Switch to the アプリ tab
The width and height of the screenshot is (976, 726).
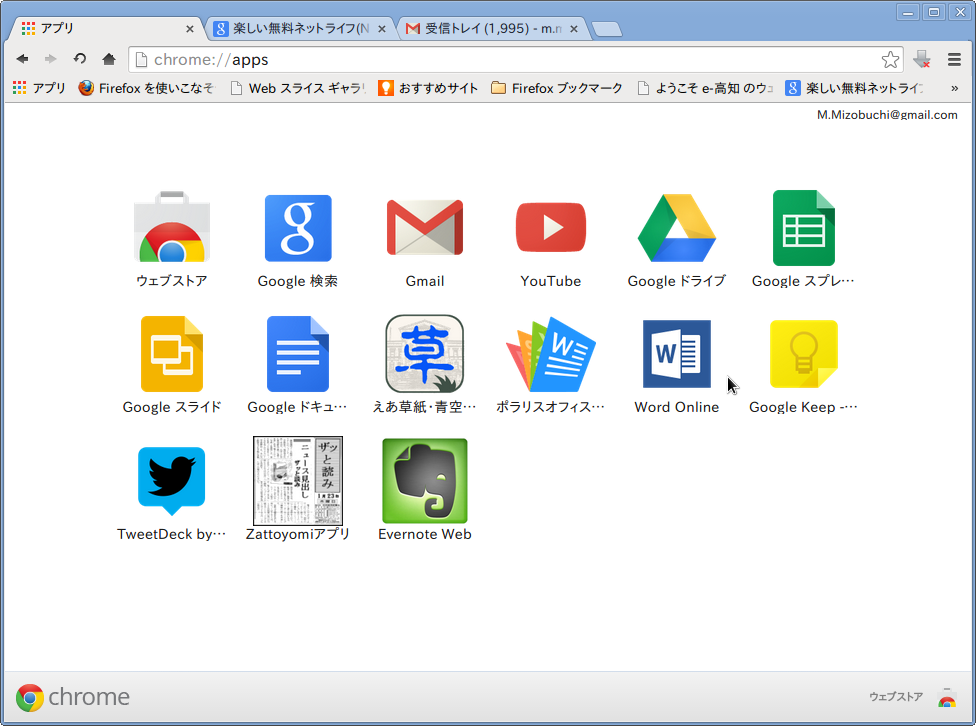pyautogui.click(x=106, y=29)
